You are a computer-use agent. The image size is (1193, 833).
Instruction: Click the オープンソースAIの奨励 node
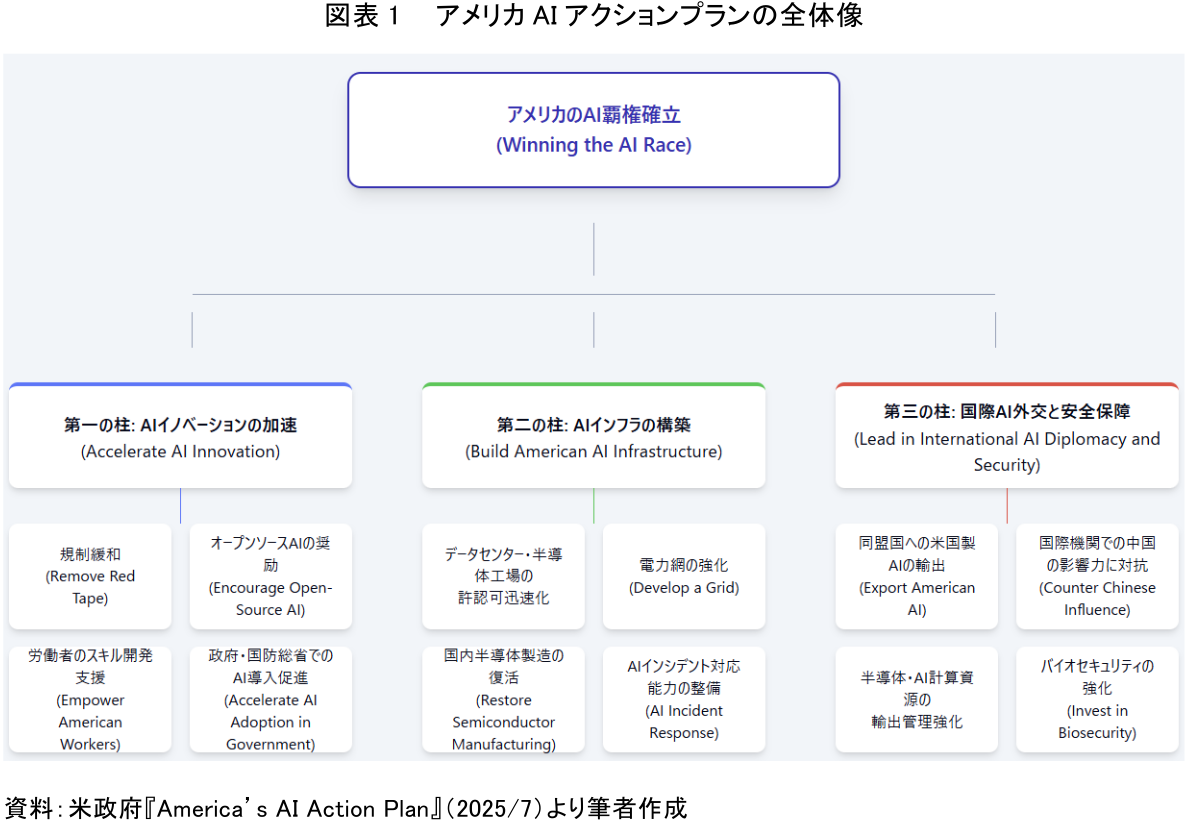tap(270, 576)
